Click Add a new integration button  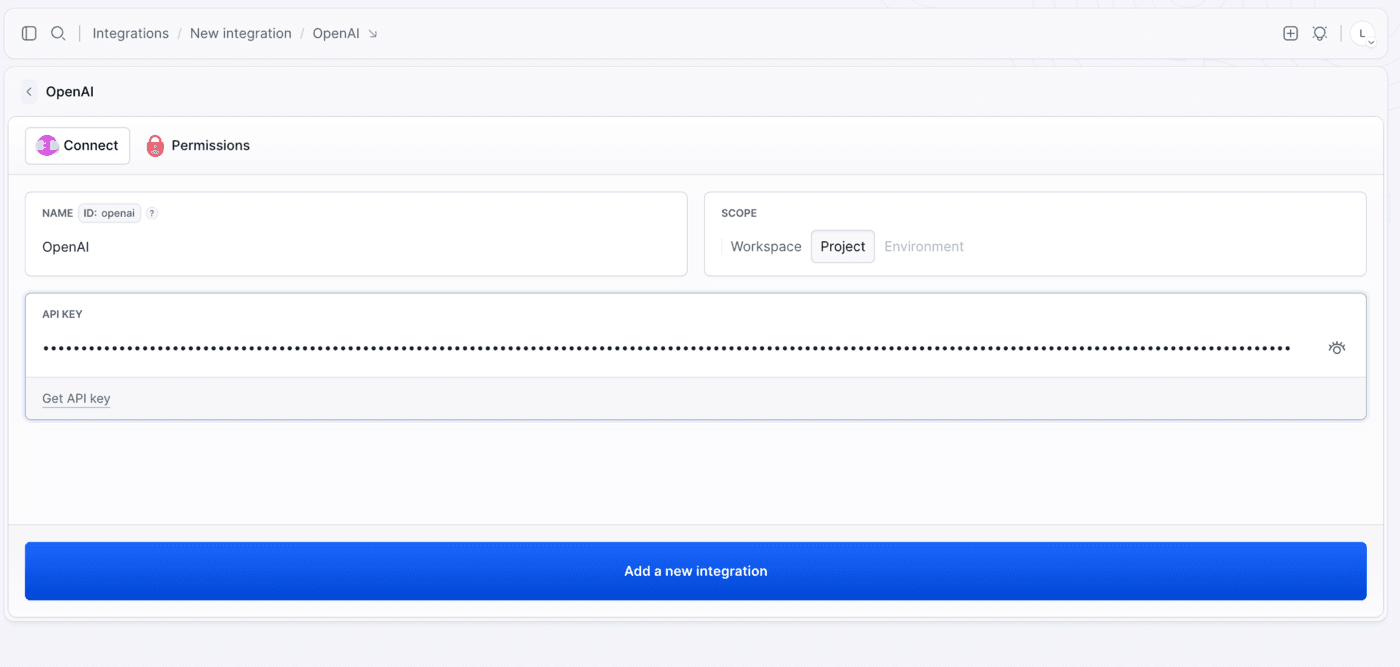[x=696, y=571]
